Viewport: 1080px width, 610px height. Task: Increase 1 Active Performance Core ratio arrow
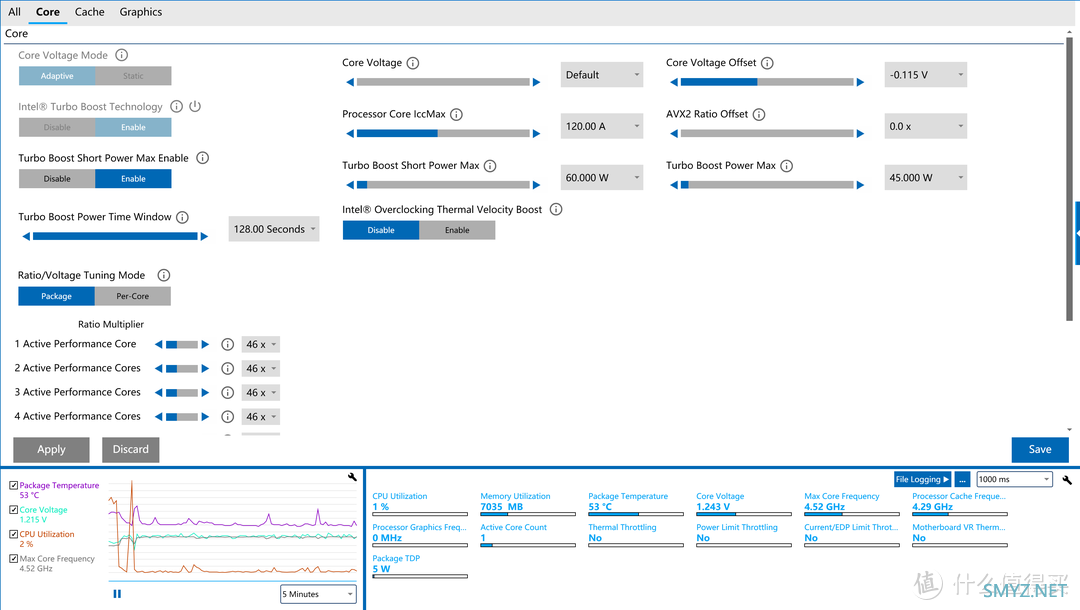[205, 344]
